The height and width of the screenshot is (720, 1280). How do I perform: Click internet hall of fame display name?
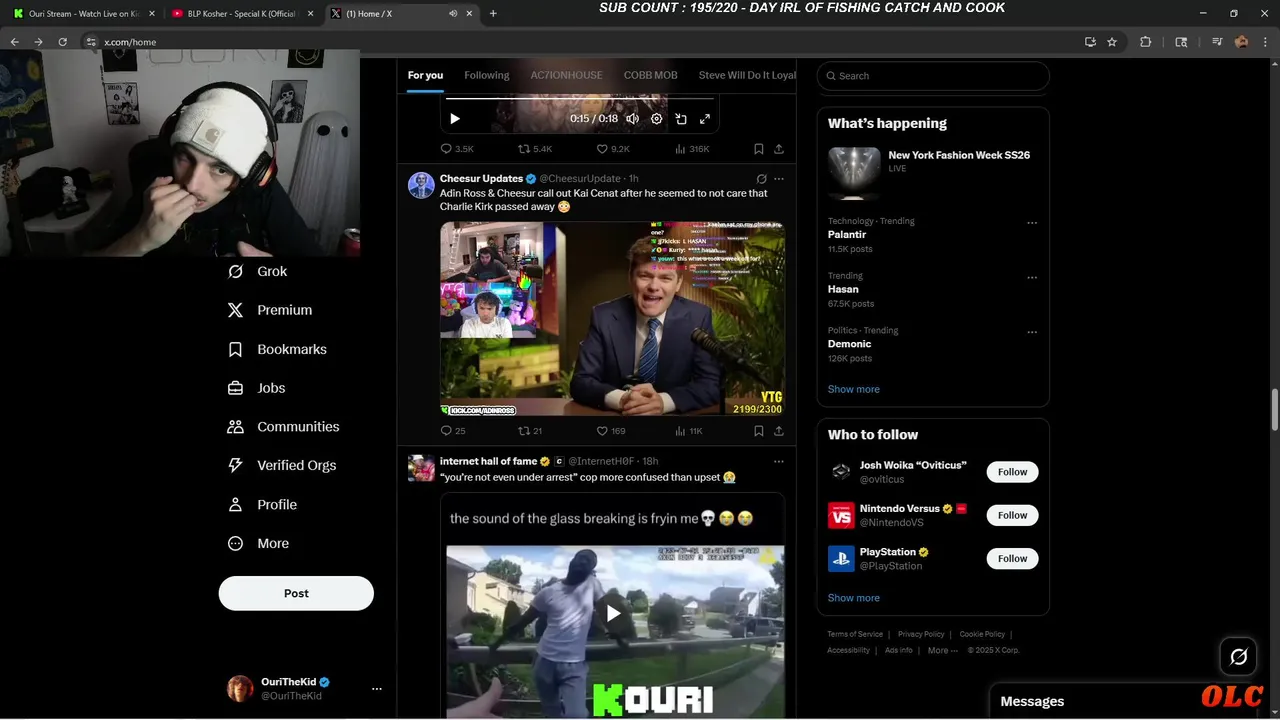click(x=489, y=461)
